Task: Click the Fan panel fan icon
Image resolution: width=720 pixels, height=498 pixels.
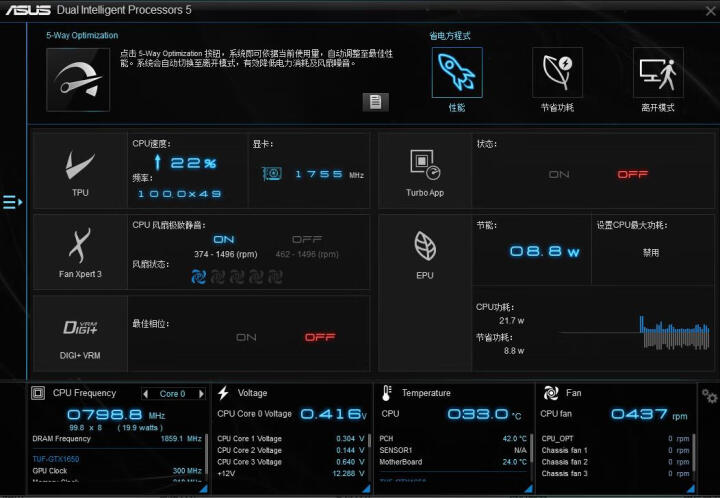Action: (551, 393)
